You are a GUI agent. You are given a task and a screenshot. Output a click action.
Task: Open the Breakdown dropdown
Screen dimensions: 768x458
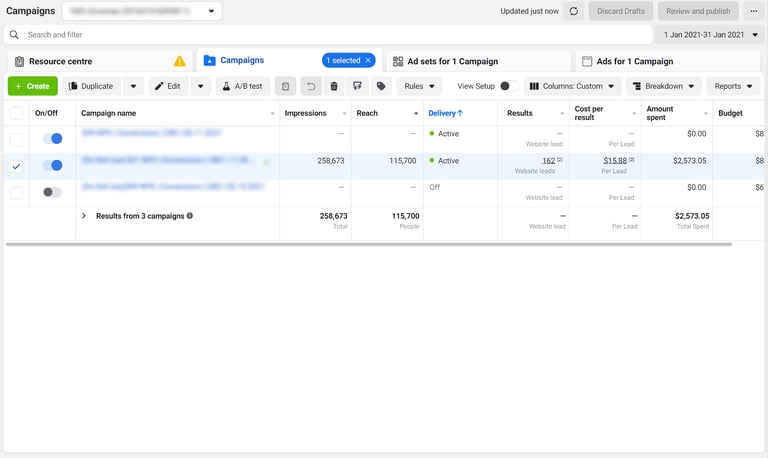tap(664, 86)
